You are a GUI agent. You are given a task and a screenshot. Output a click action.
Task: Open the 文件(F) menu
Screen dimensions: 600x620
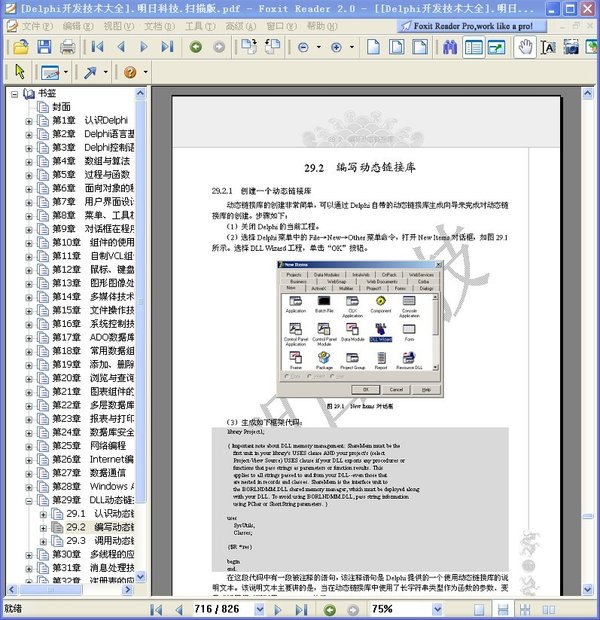coord(36,26)
